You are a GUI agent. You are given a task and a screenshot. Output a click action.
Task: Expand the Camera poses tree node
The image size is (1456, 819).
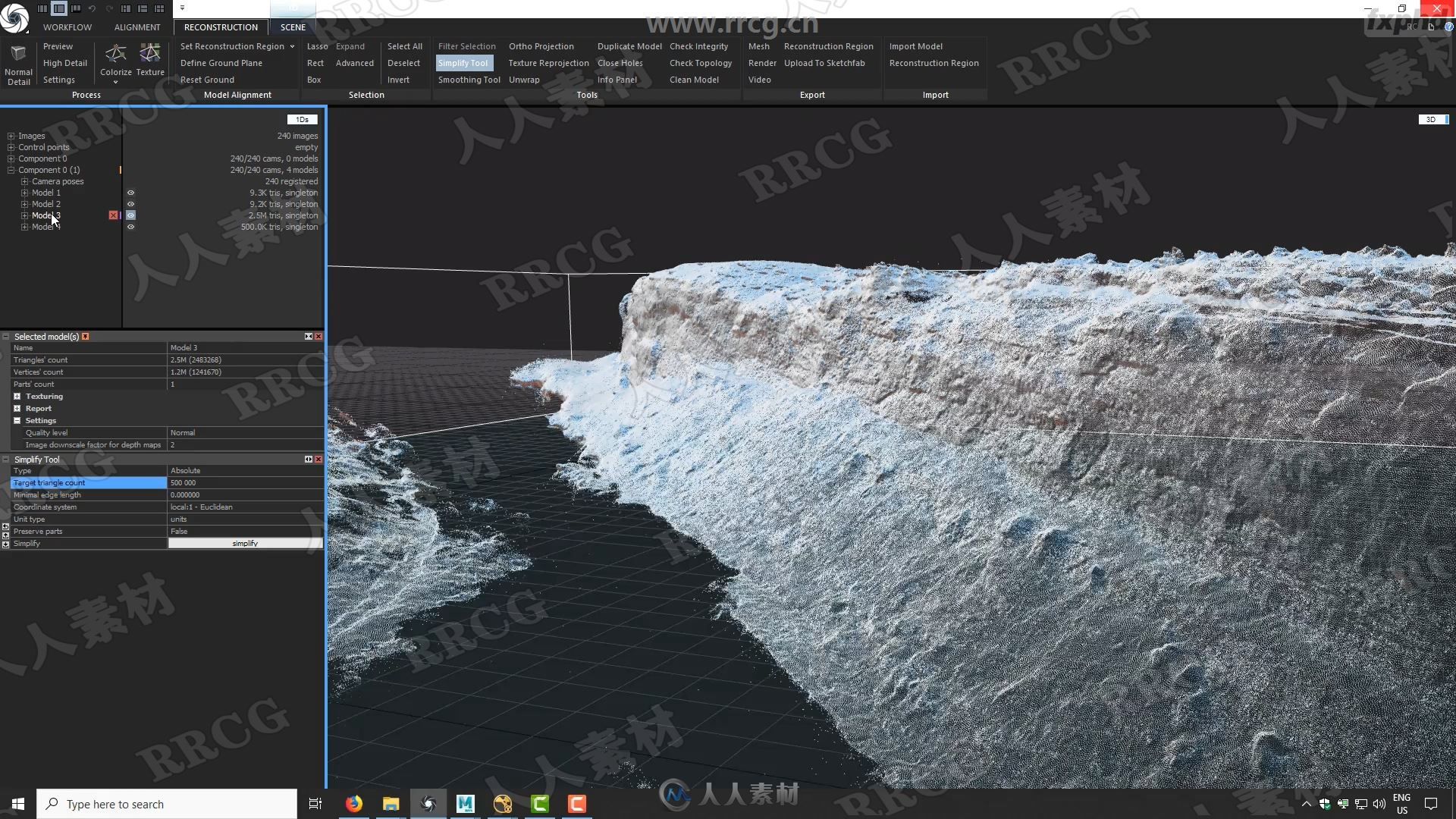25,181
